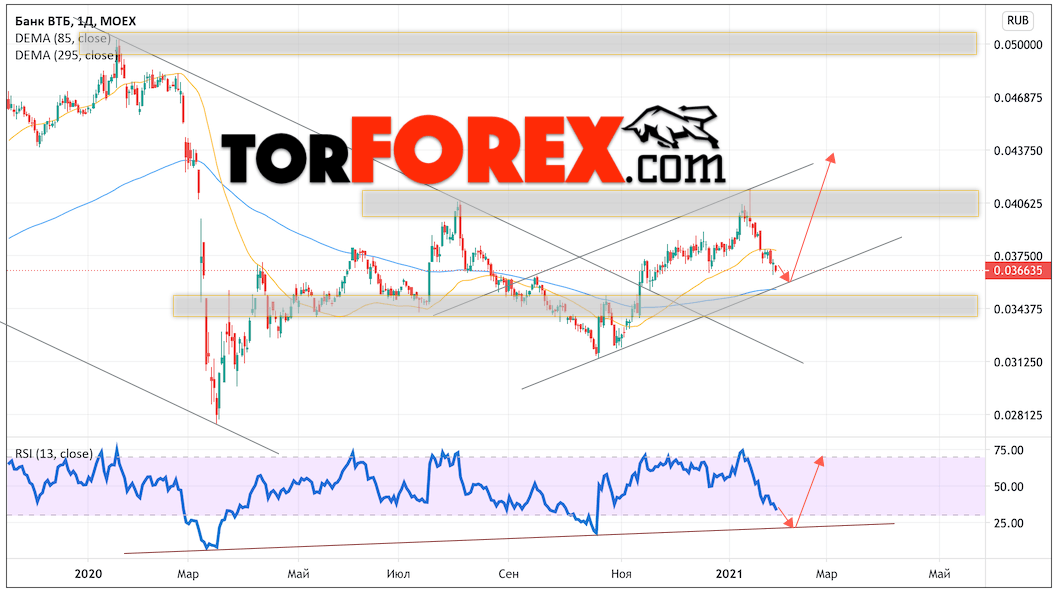Click the Май 2021 time axis label
1058x593 pixels.
pyautogui.click(x=939, y=574)
